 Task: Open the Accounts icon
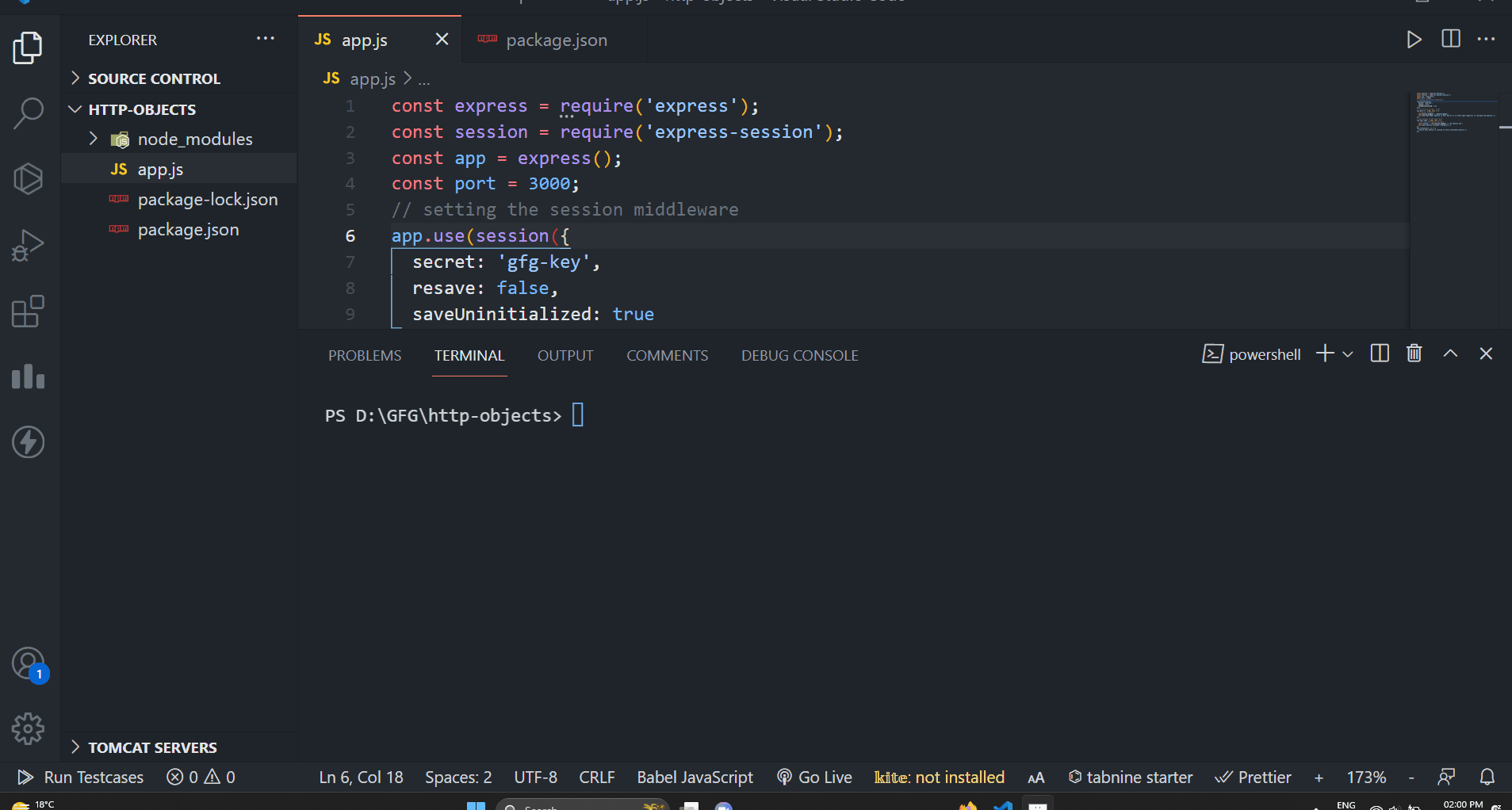pyautogui.click(x=29, y=663)
